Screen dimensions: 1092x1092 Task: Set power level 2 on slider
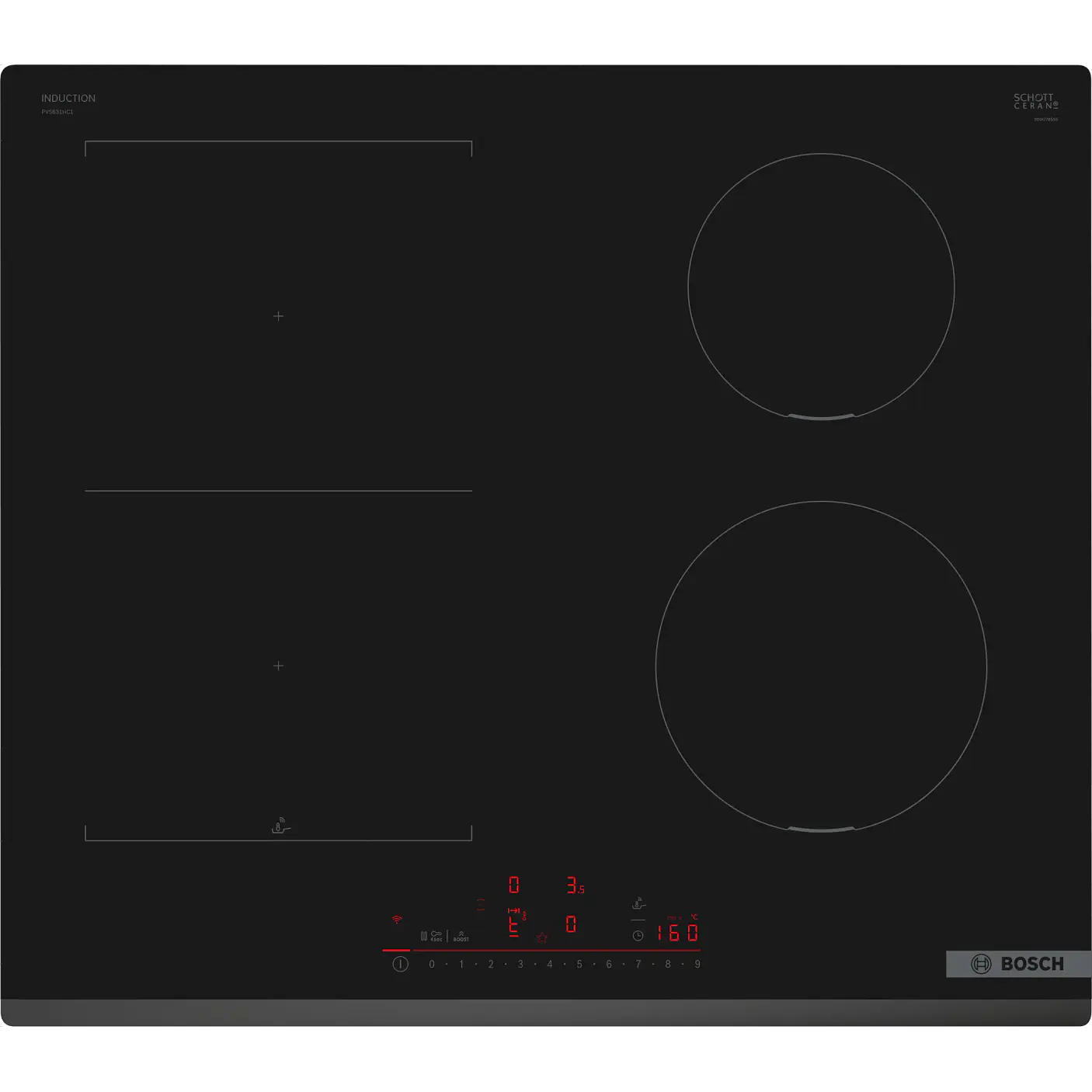click(x=491, y=964)
